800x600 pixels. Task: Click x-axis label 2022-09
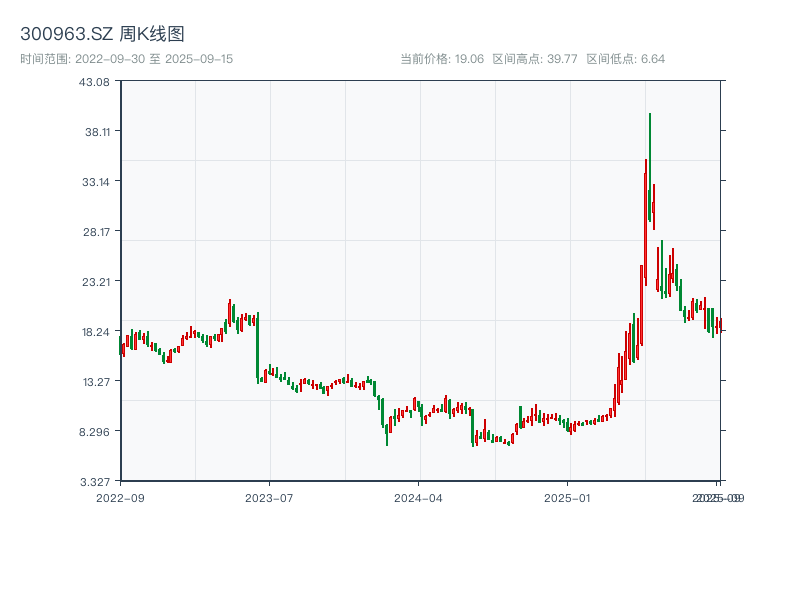120,498
